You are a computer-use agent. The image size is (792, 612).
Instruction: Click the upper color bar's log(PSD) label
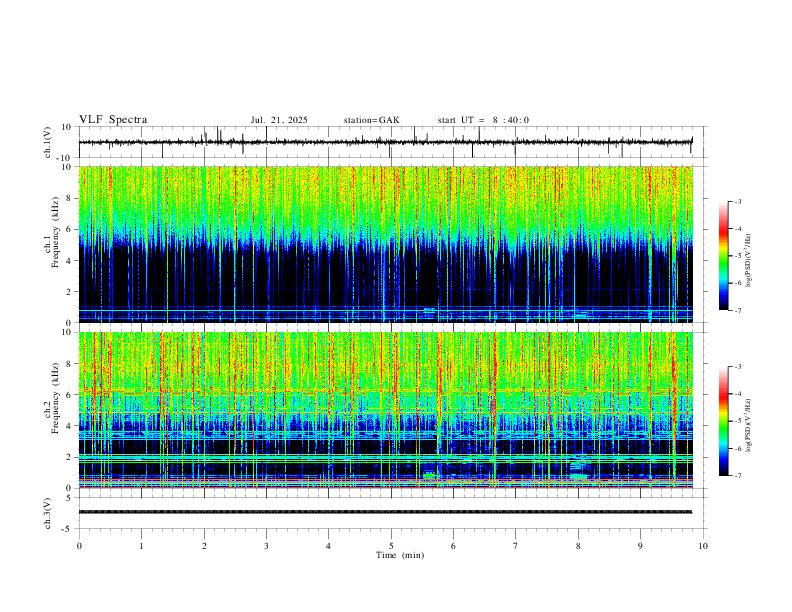click(749, 260)
